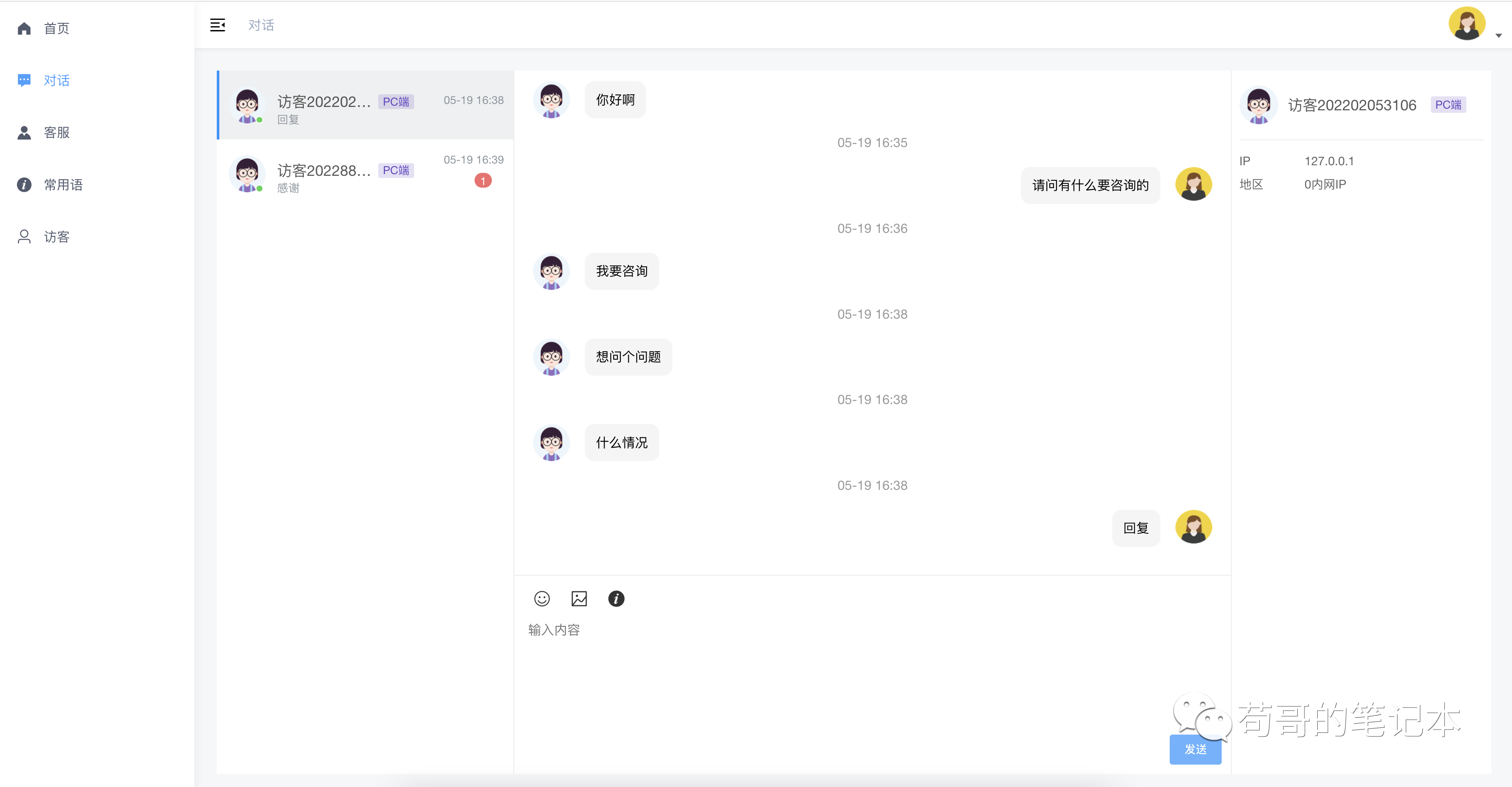The width and height of the screenshot is (1512, 787).
Task: Click agent avatar beside 回复 bubble
Action: (x=1193, y=527)
